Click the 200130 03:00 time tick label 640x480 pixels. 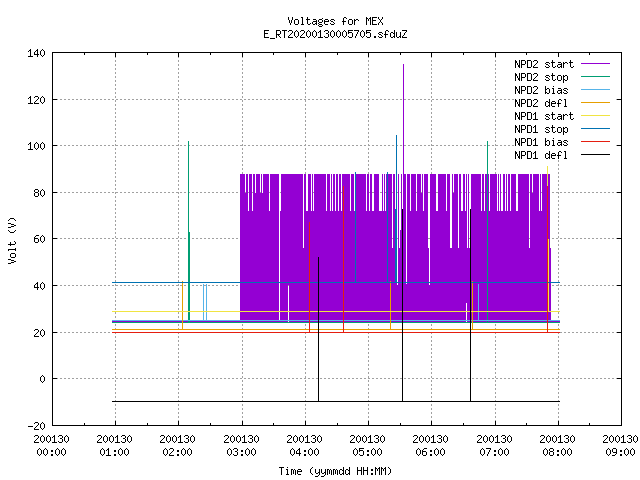pos(241,446)
